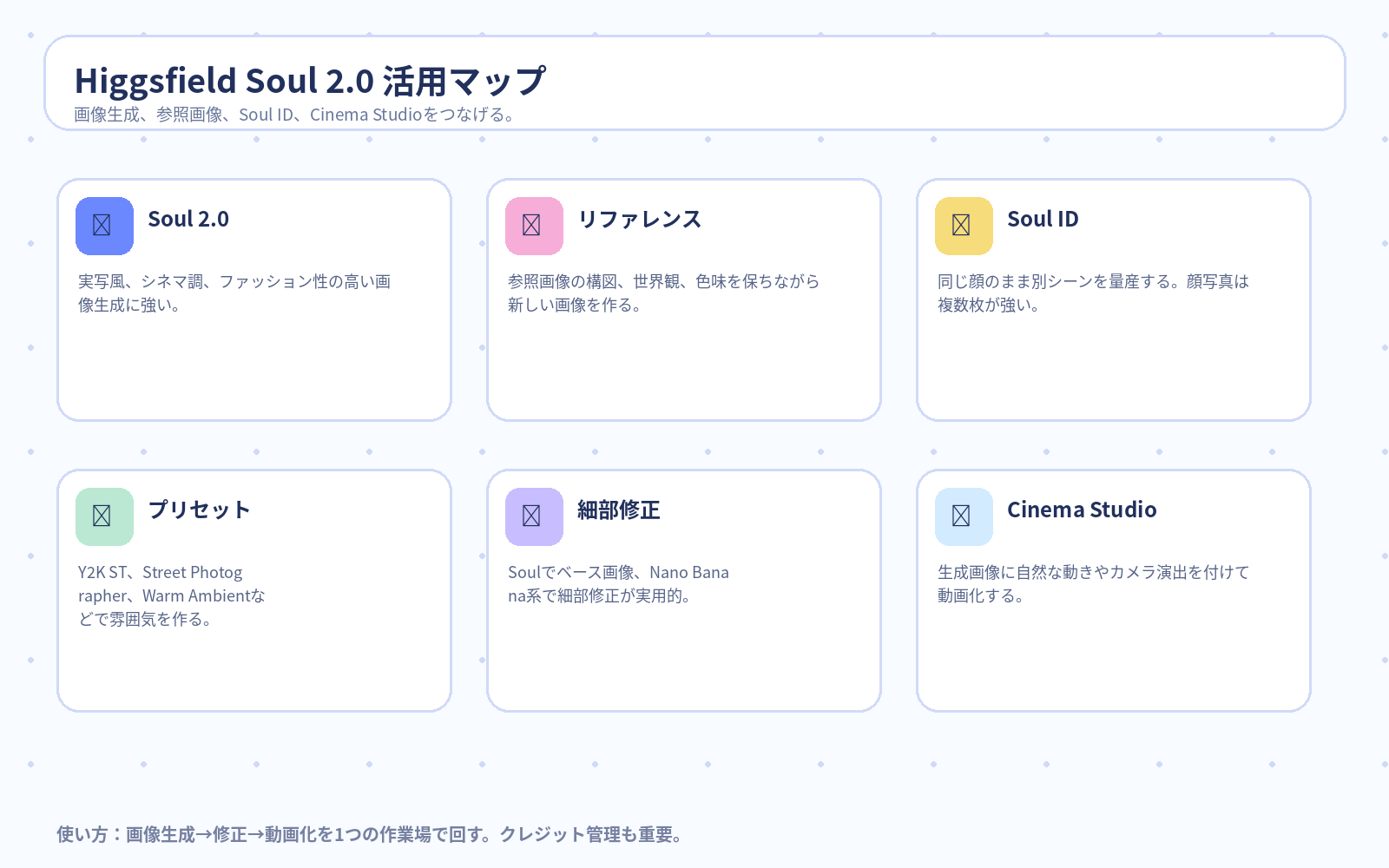Select the Cinema Studio card heading
Viewport: 1389px width, 868px height.
(x=1082, y=510)
